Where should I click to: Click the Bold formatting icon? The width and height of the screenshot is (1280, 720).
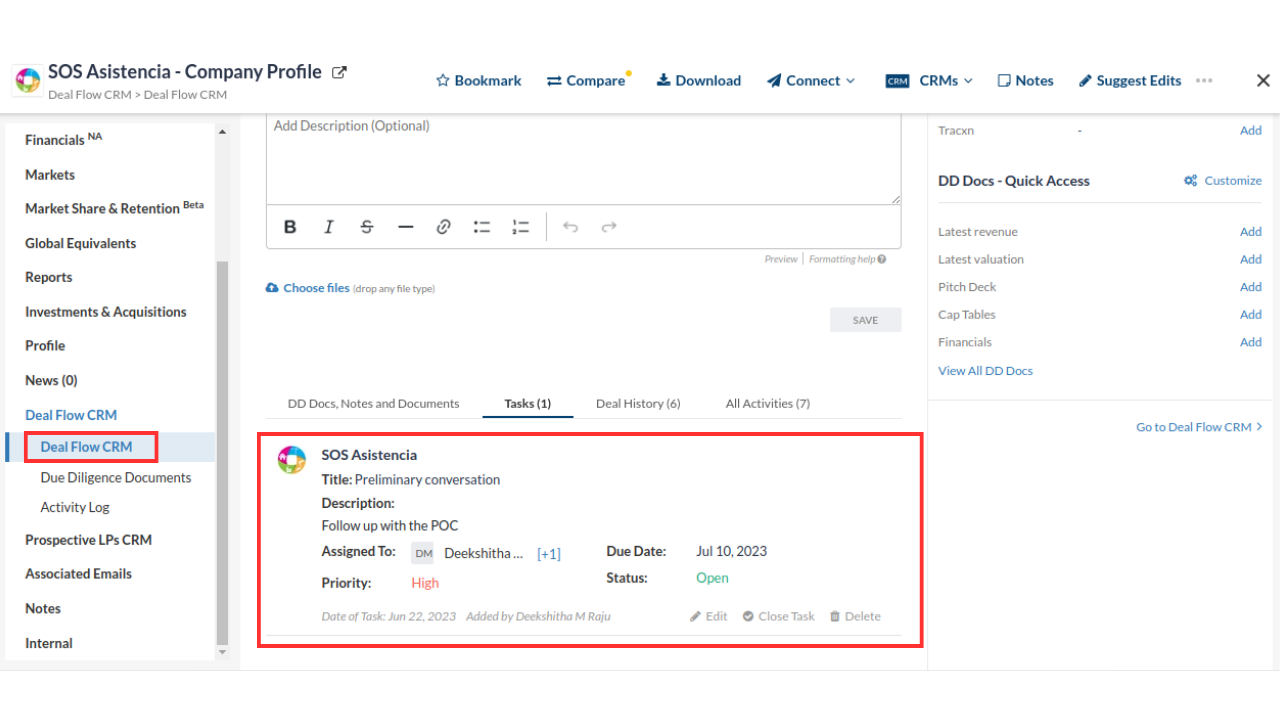click(290, 227)
